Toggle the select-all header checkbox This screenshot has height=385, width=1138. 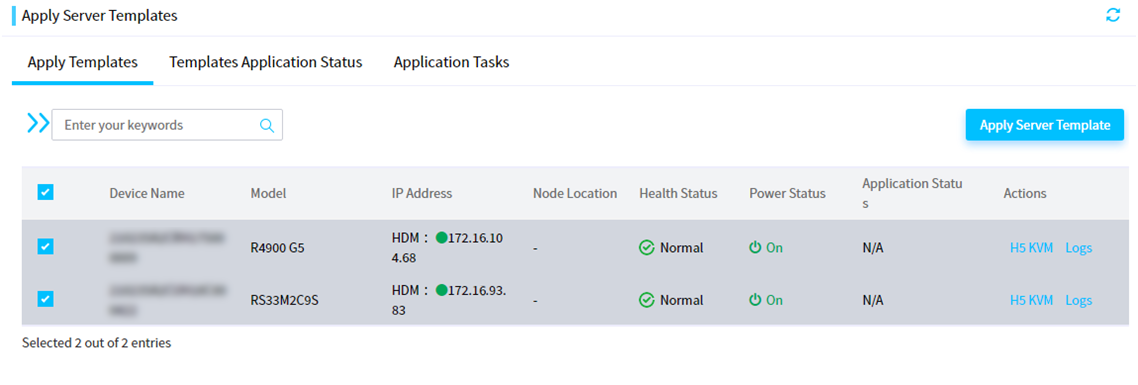coord(45,192)
